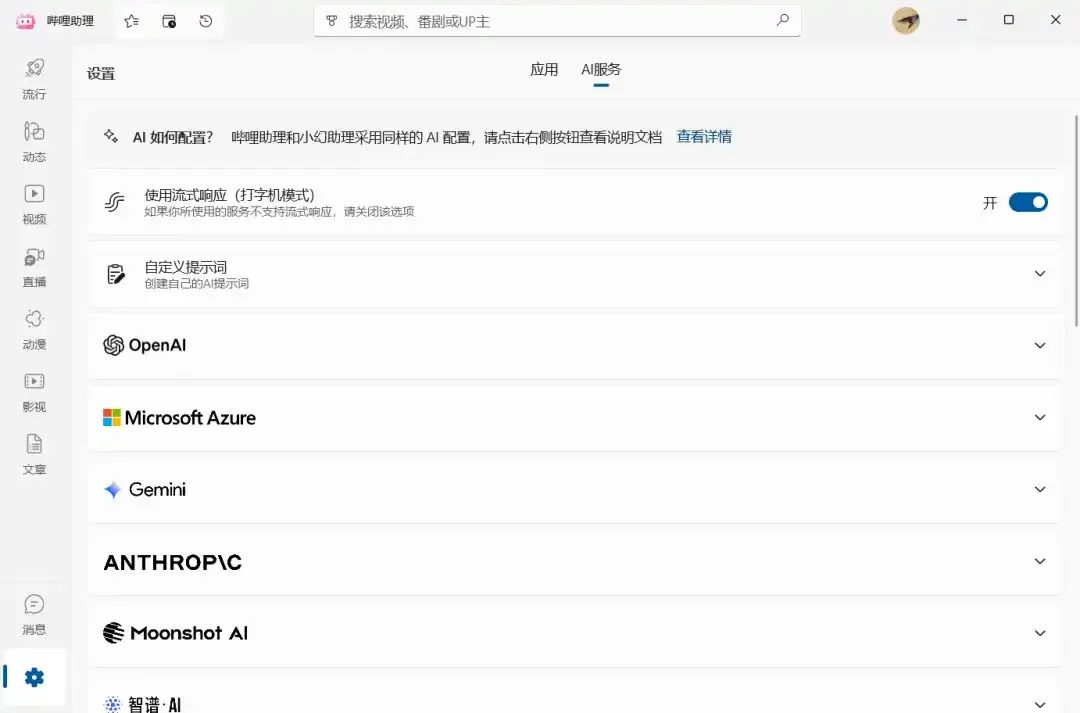Close the 哔哩助理 window

1055,21
